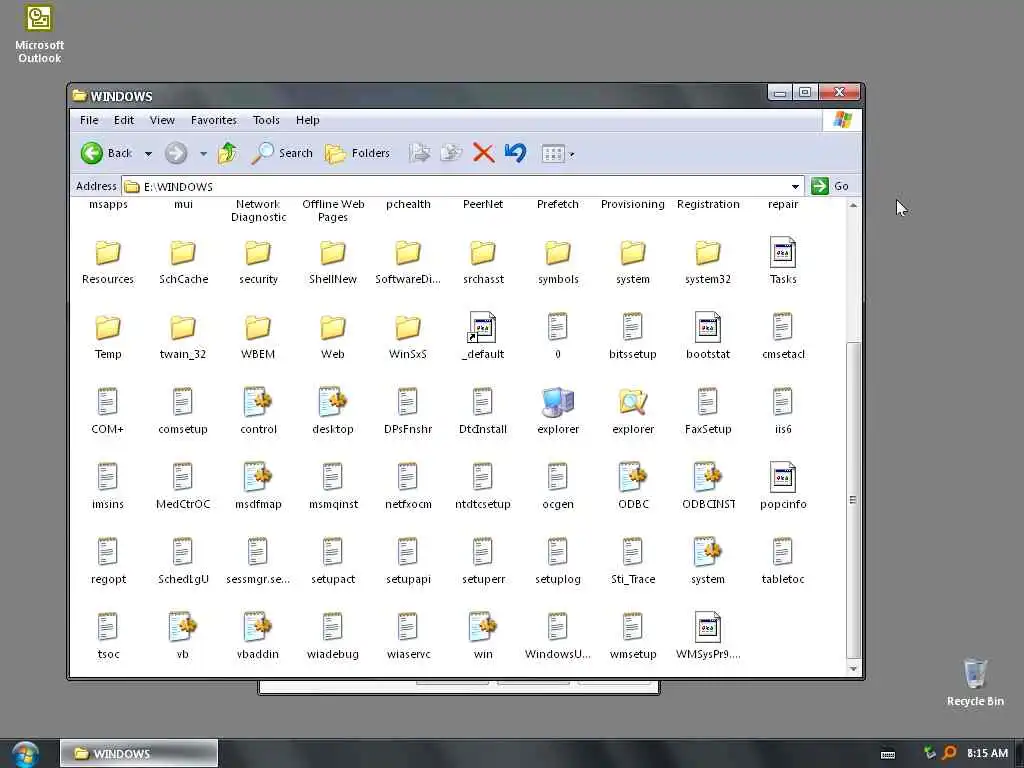1024x768 pixels.
Task: Click the Forward navigation arrow icon
Action: pos(176,153)
